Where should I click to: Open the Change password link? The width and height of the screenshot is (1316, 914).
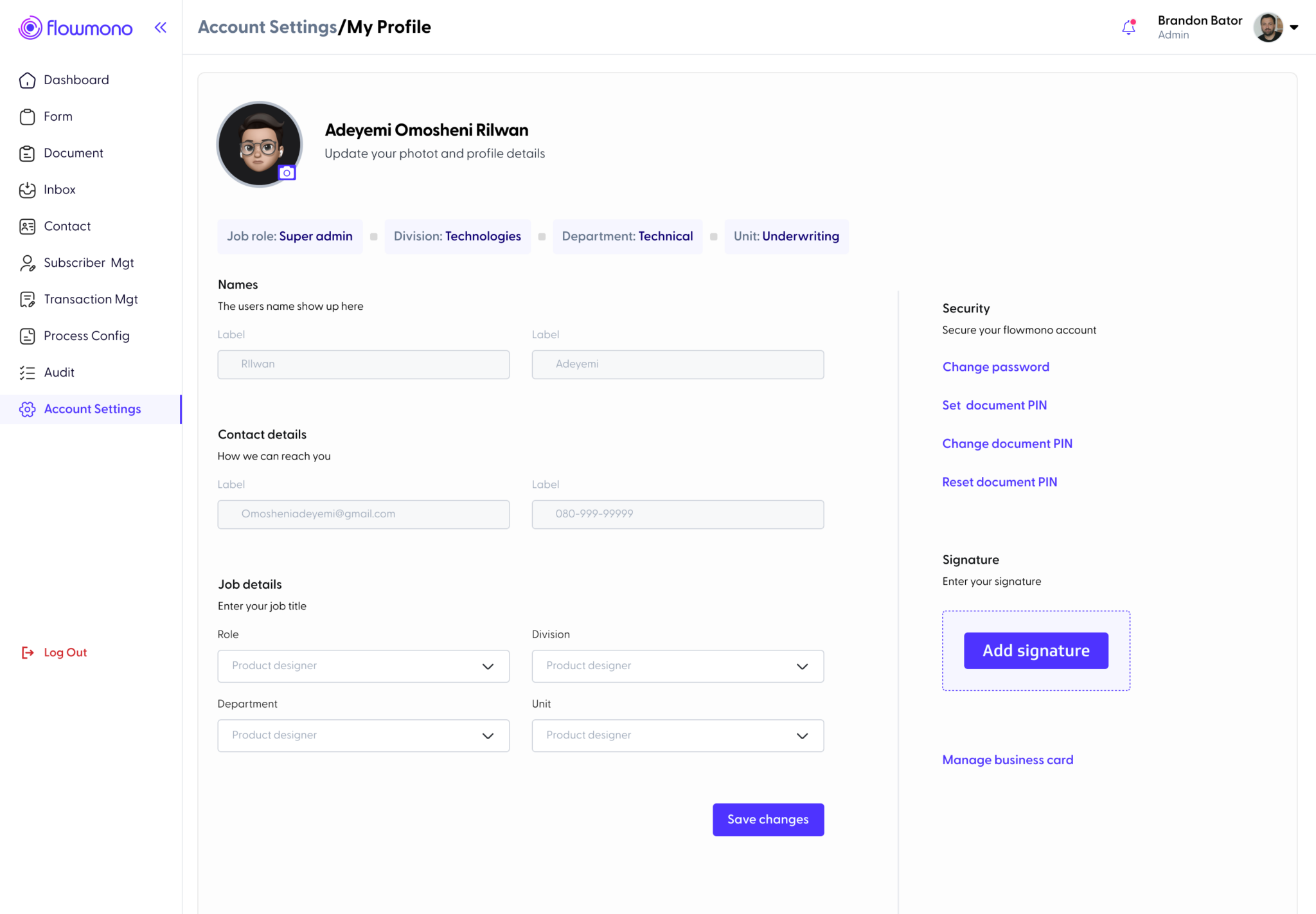(995, 366)
